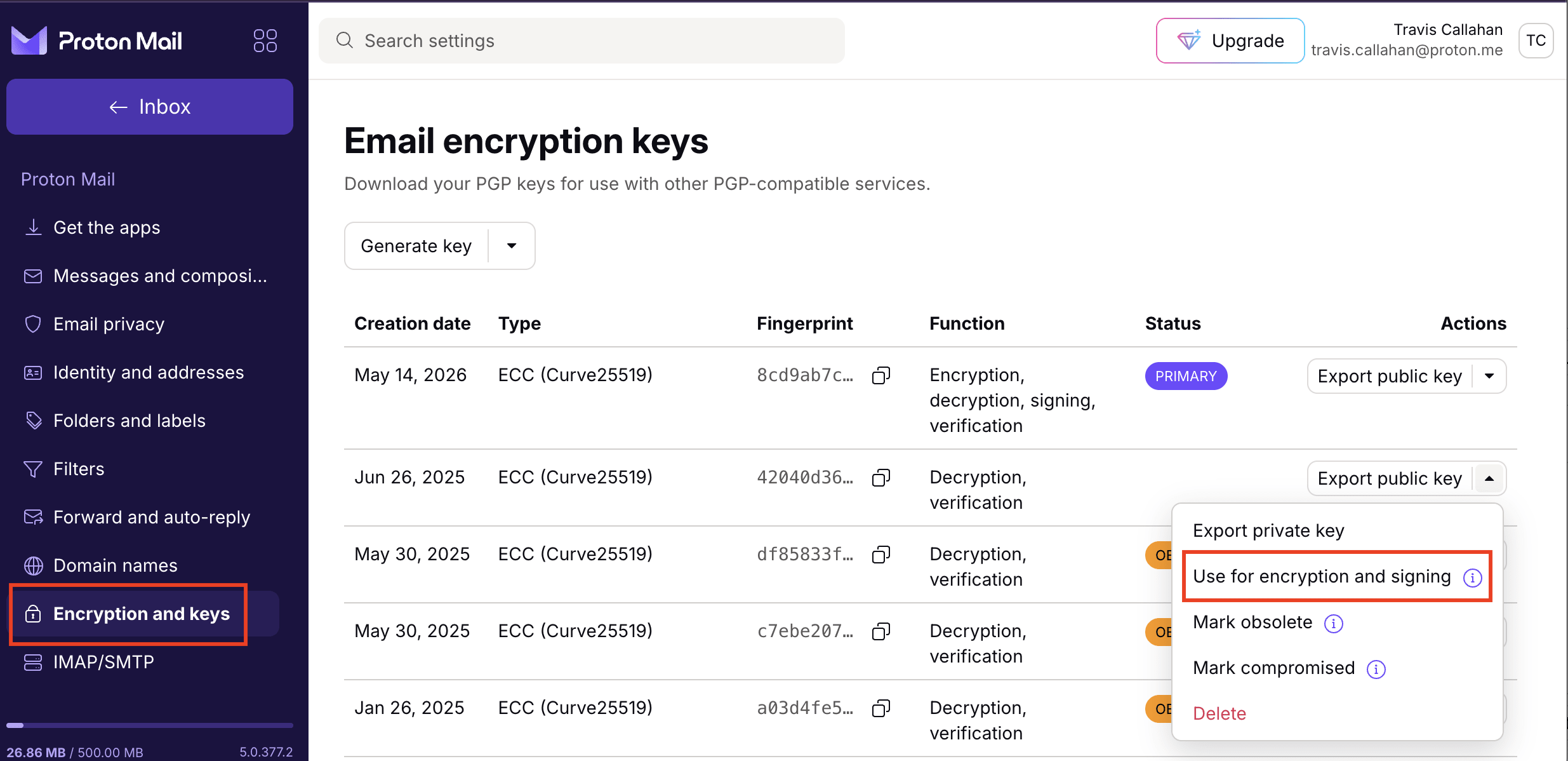Focus the Search settings field
Viewport: 1568px width, 761px height.
click(x=581, y=41)
